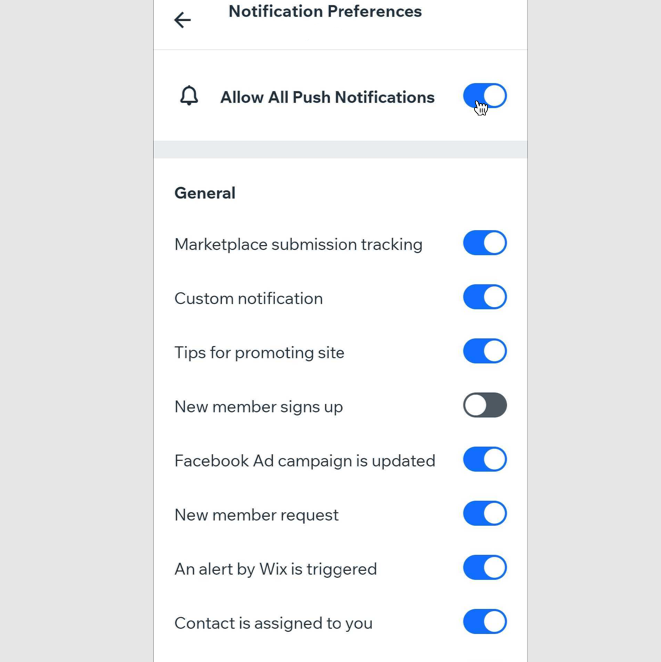Click the notification bell icon
Image resolution: width=661 pixels, height=662 pixels.
[x=189, y=96]
